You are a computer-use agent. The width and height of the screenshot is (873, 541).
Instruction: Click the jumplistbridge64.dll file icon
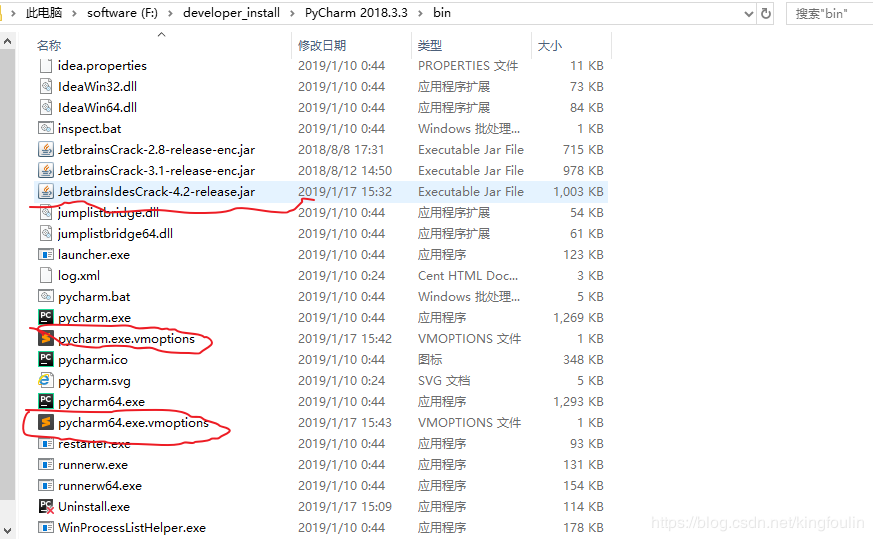(46, 234)
